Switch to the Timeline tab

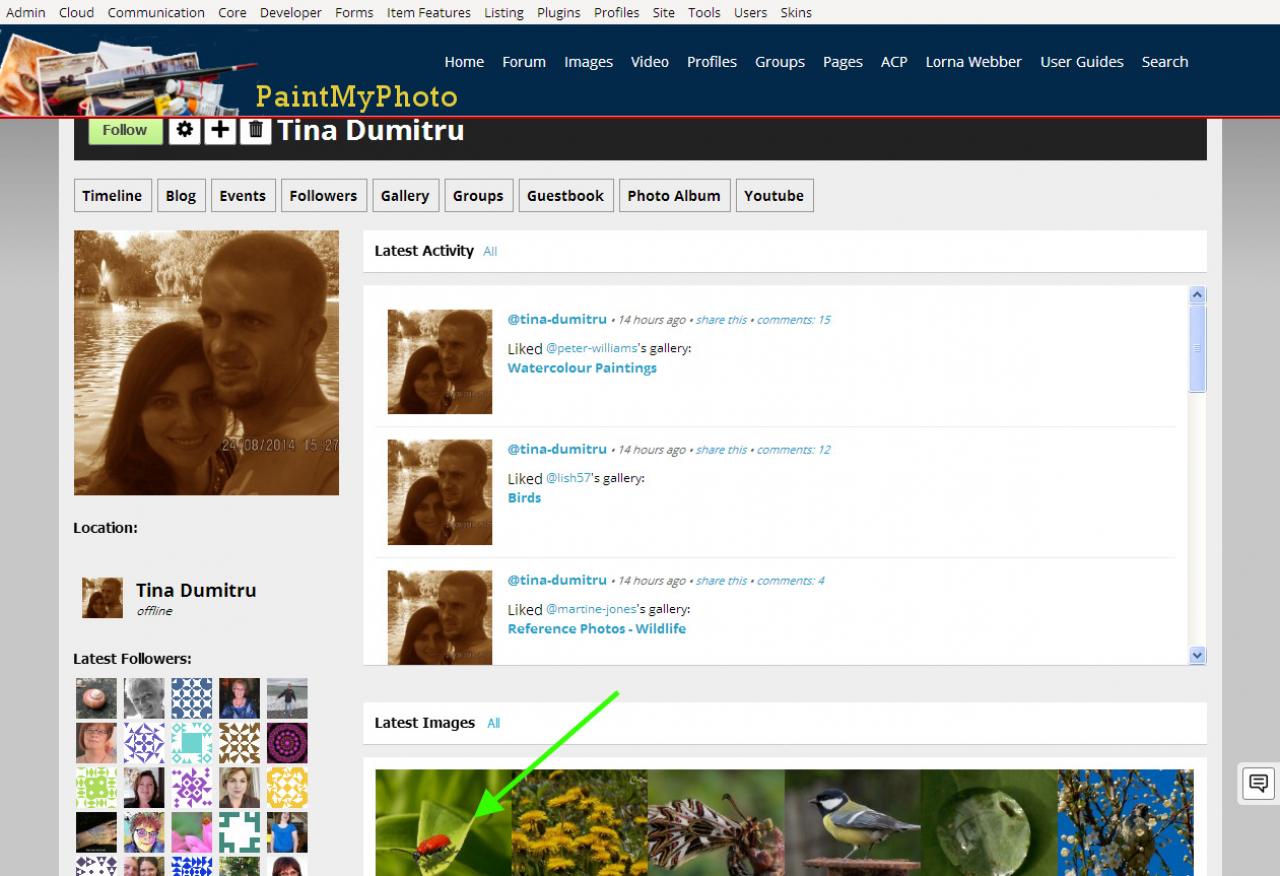click(112, 196)
